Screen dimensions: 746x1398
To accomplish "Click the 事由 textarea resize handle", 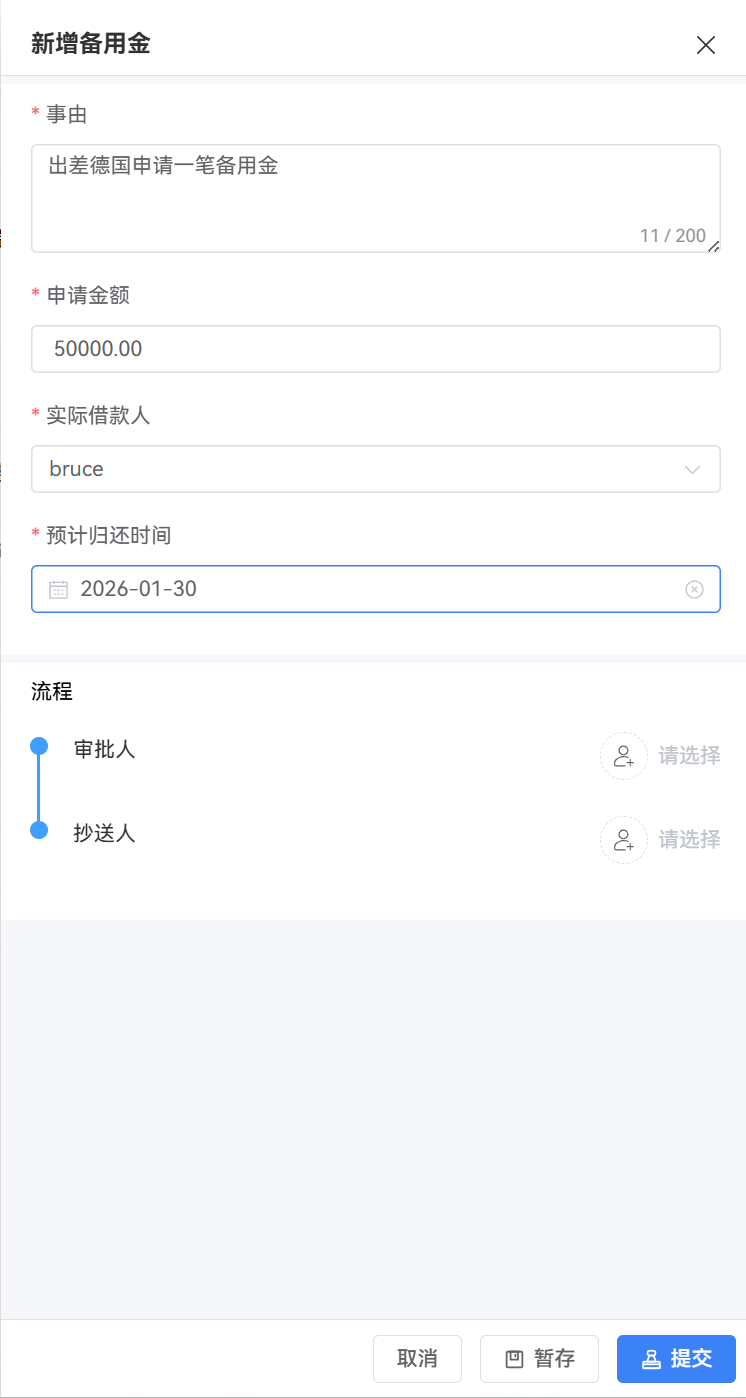I will (714, 246).
